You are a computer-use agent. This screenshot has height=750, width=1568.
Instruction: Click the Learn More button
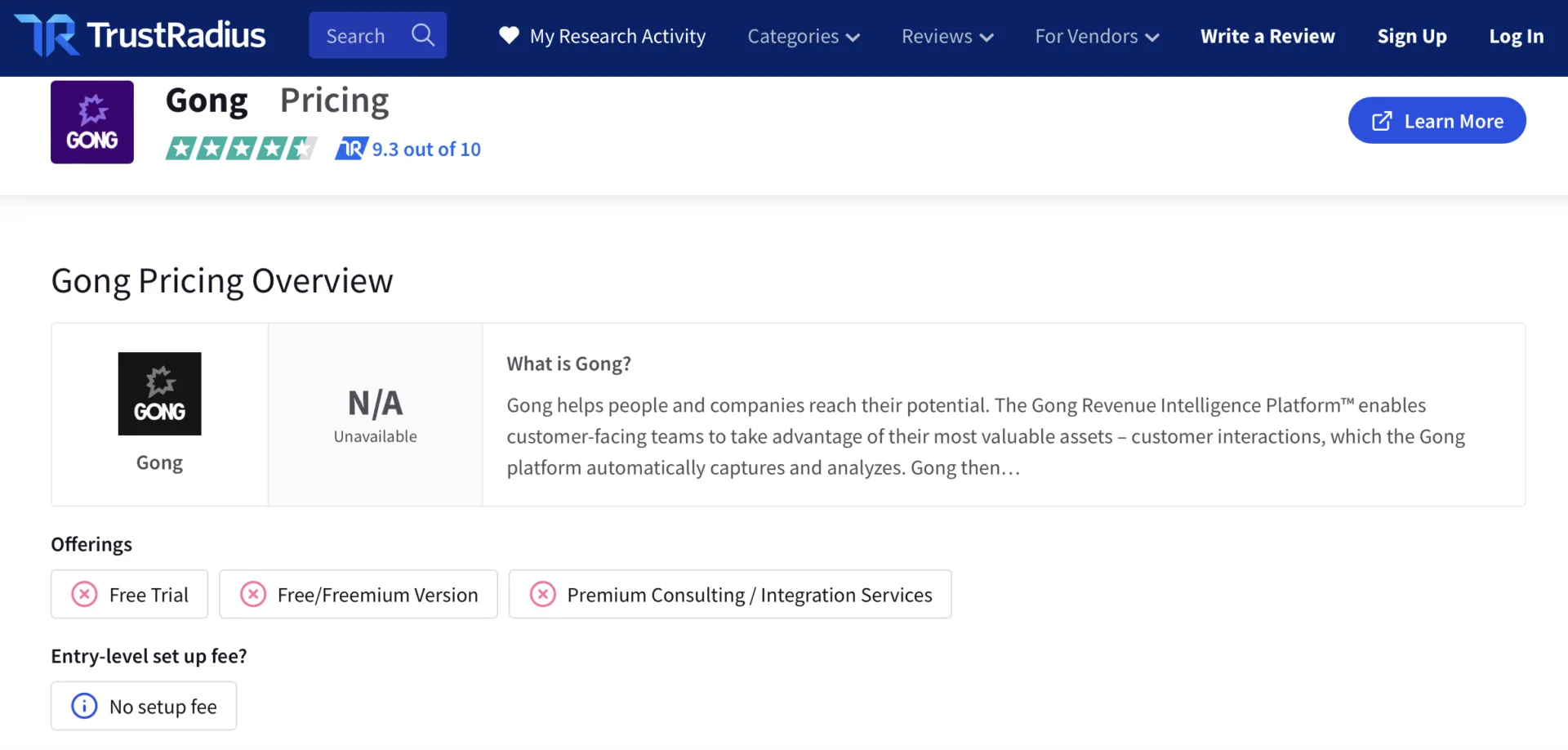[x=1437, y=120]
